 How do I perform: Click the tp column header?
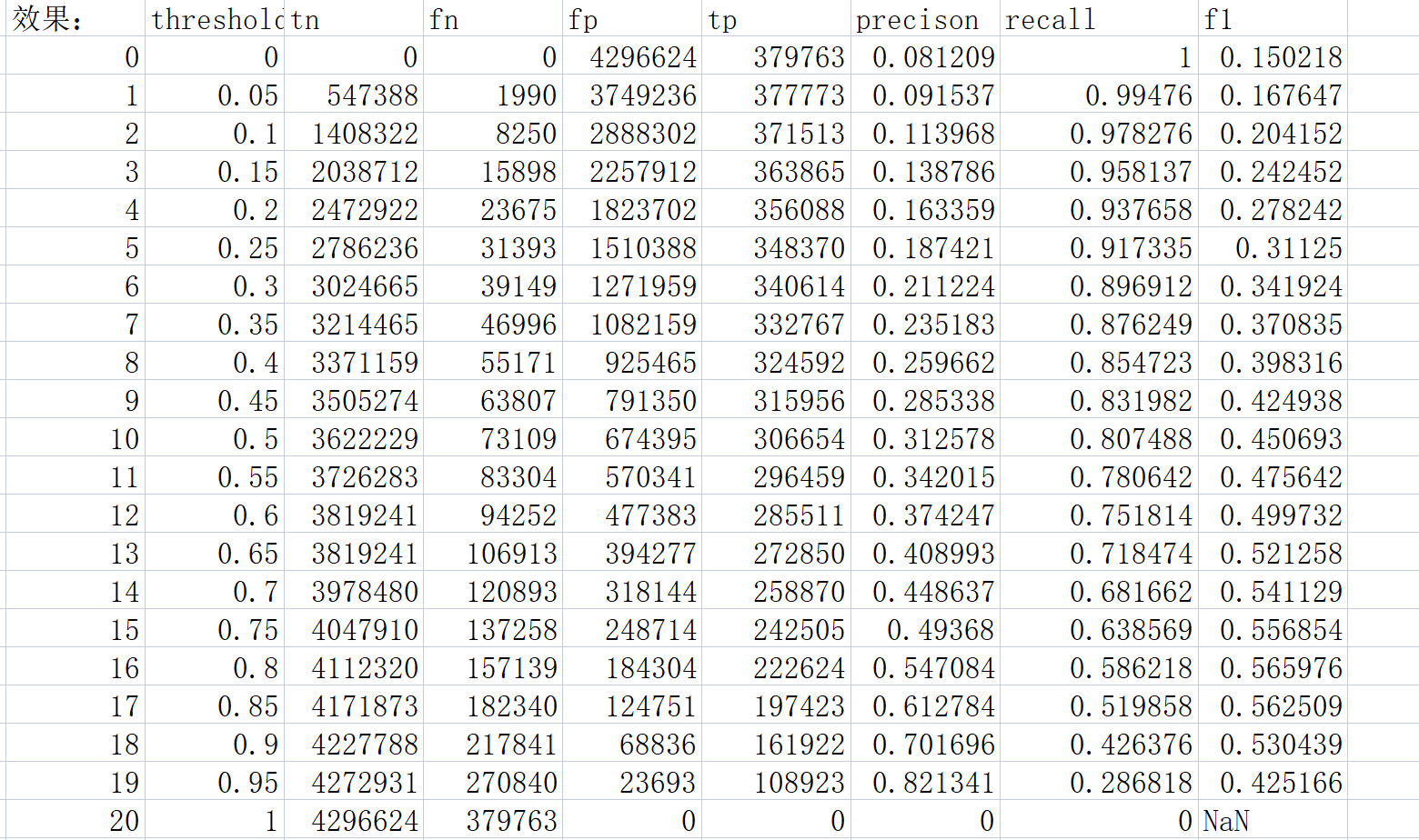pyautogui.click(x=776, y=19)
